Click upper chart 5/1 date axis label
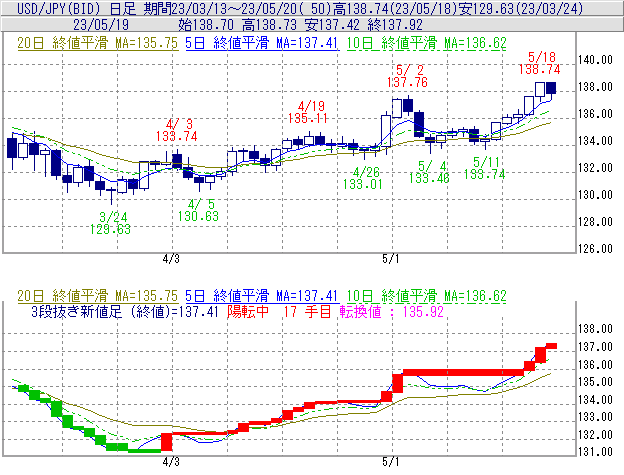624x475 pixels. [x=390, y=259]
